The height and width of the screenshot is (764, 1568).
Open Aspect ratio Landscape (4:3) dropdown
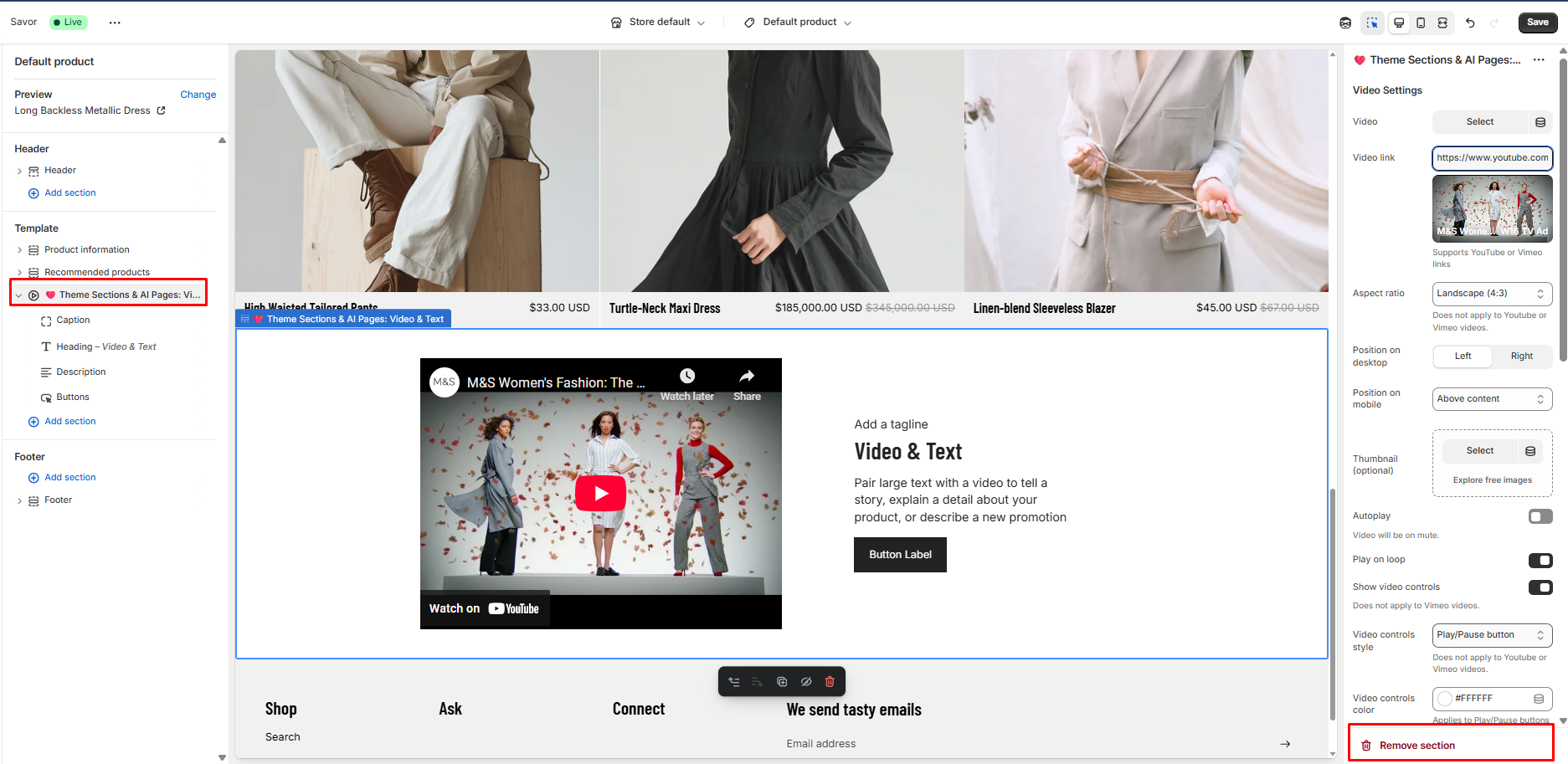1492,294
